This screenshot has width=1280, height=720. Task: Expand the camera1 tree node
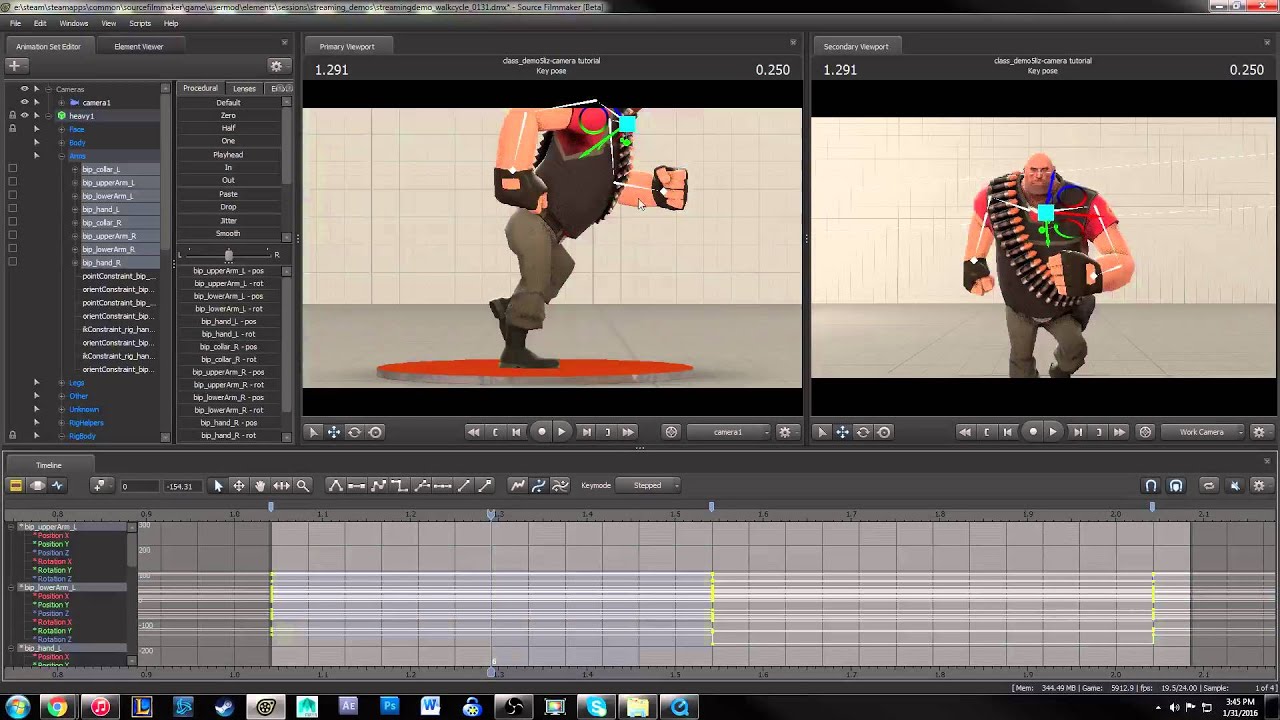click(x=61, y=102)
